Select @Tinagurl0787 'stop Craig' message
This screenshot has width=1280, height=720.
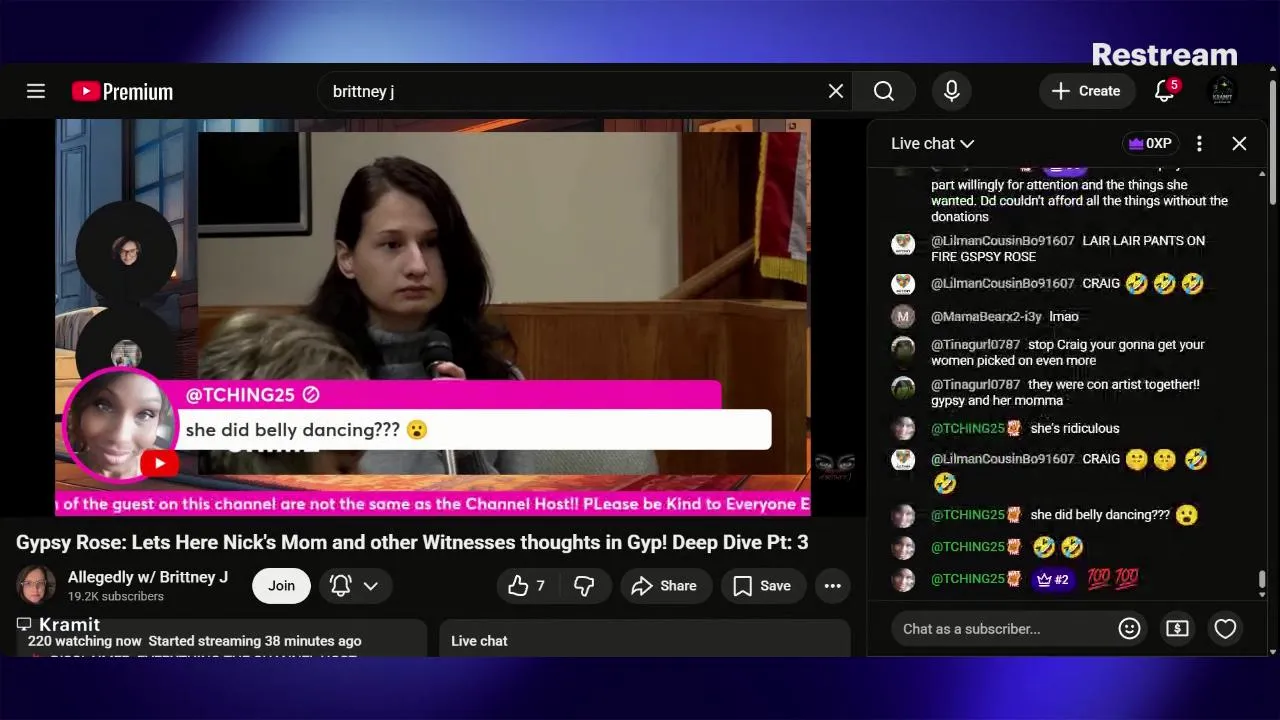point(1067,353)
